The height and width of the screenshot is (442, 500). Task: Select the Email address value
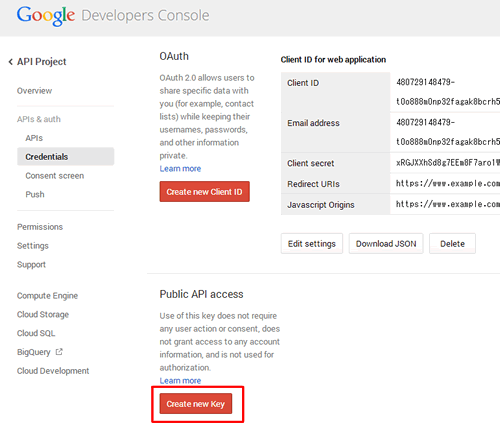448,132
